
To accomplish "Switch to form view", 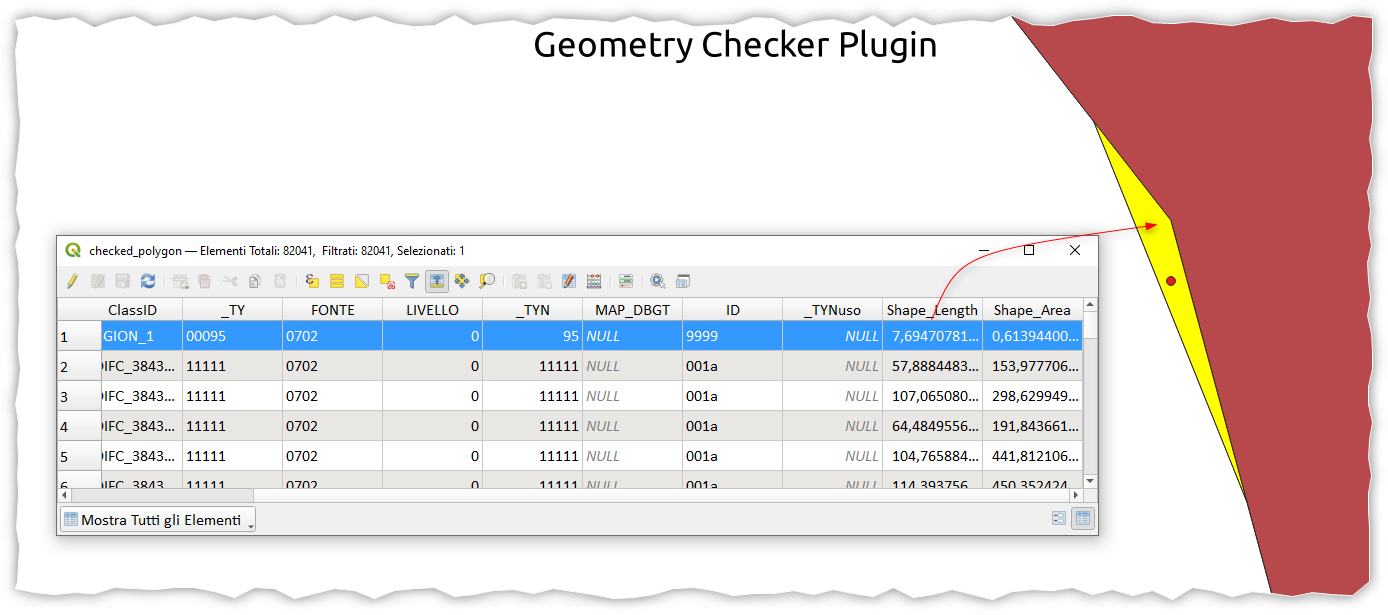I will click(1059, 518).
